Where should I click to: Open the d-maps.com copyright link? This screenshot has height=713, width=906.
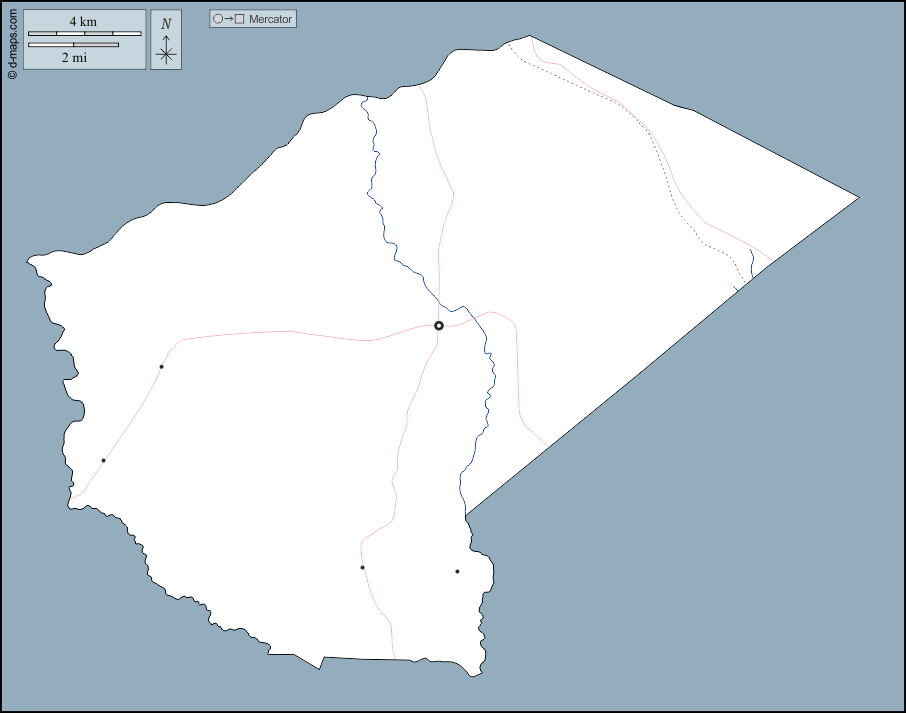[x=12, y=41]
